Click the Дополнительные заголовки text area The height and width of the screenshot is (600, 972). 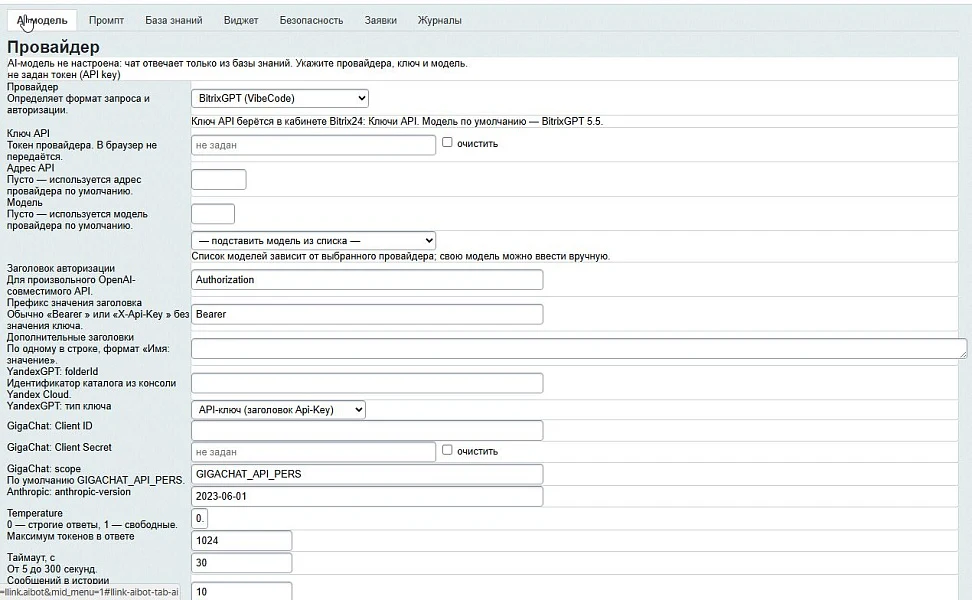(579, 348)
